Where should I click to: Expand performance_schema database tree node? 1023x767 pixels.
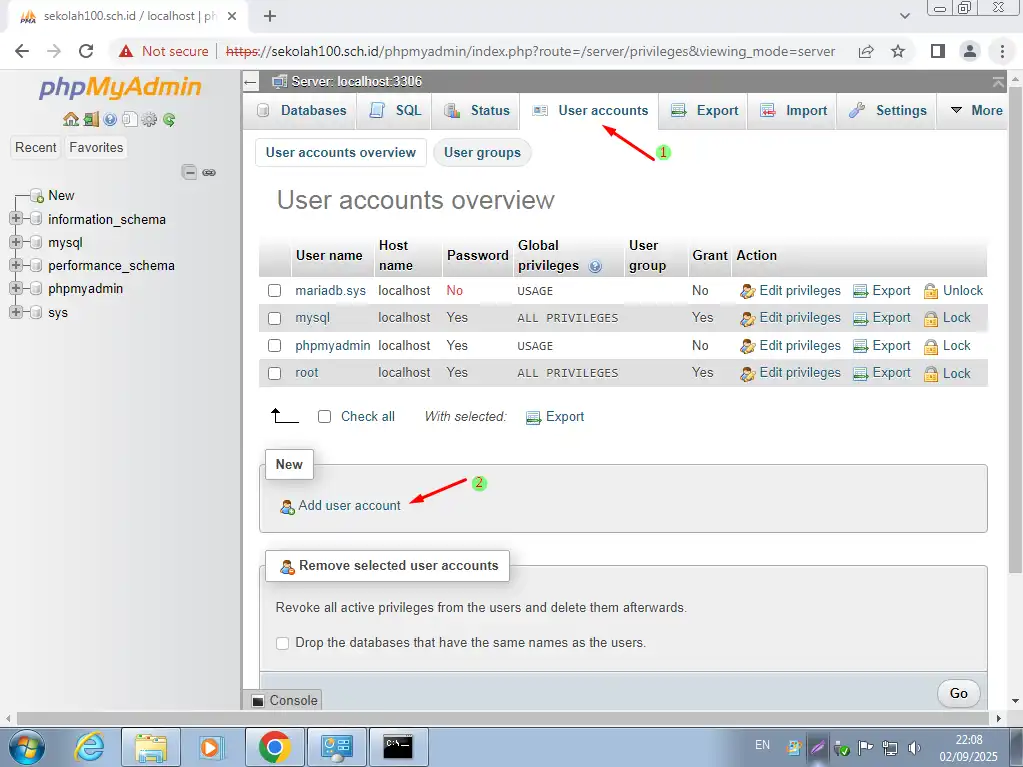pos(16,265)
